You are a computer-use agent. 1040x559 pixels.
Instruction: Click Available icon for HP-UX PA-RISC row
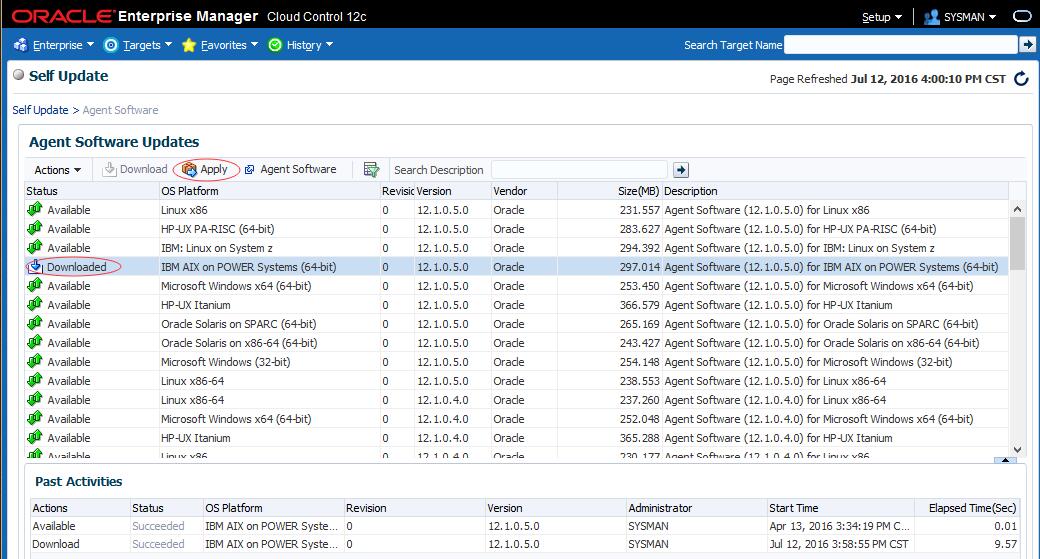tap(34, 229)
